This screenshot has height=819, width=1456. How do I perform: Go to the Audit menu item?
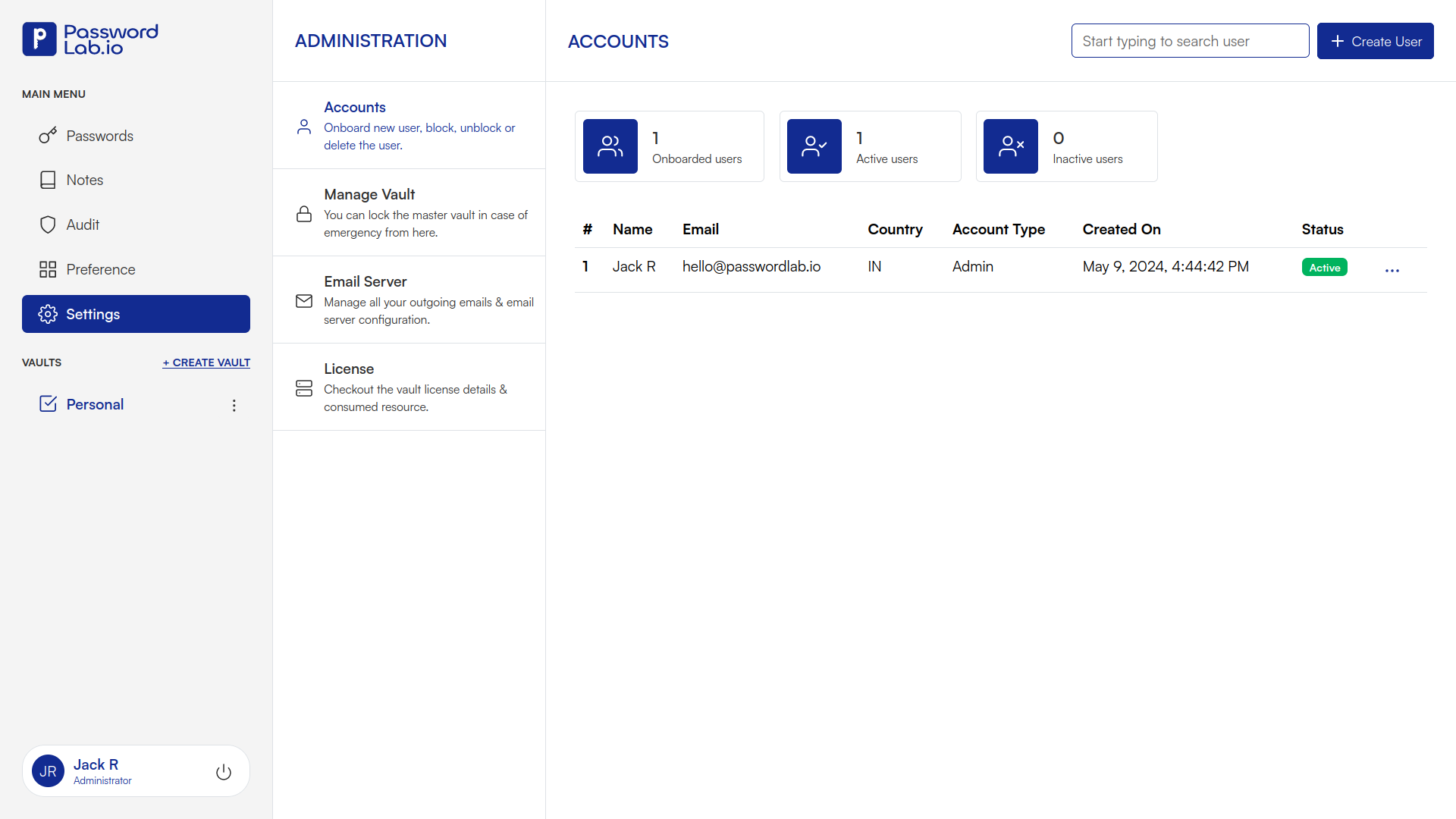tap(136, 224)
